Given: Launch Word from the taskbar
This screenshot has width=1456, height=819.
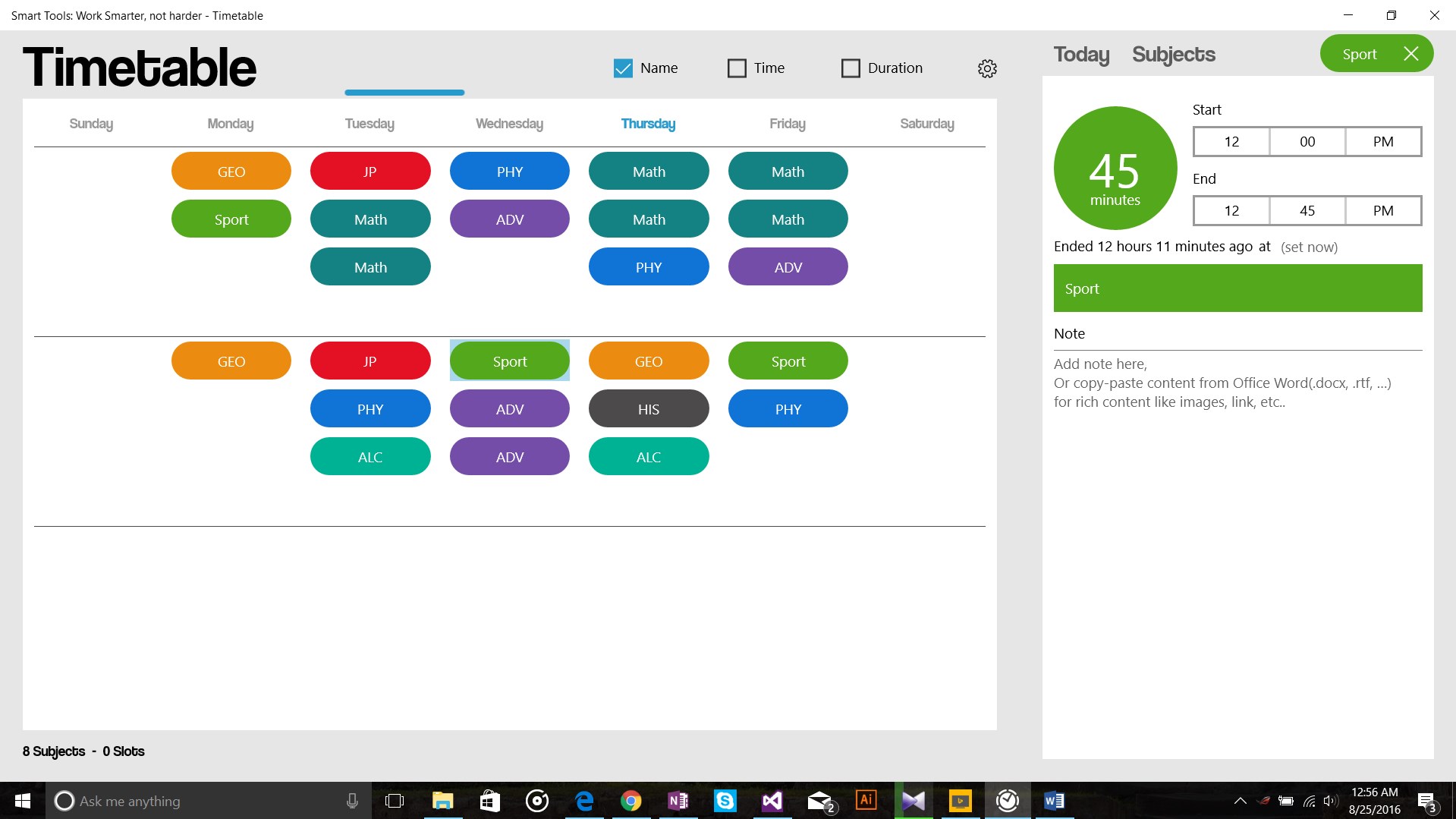Looking at the screenshot, I should [1054, 801].
